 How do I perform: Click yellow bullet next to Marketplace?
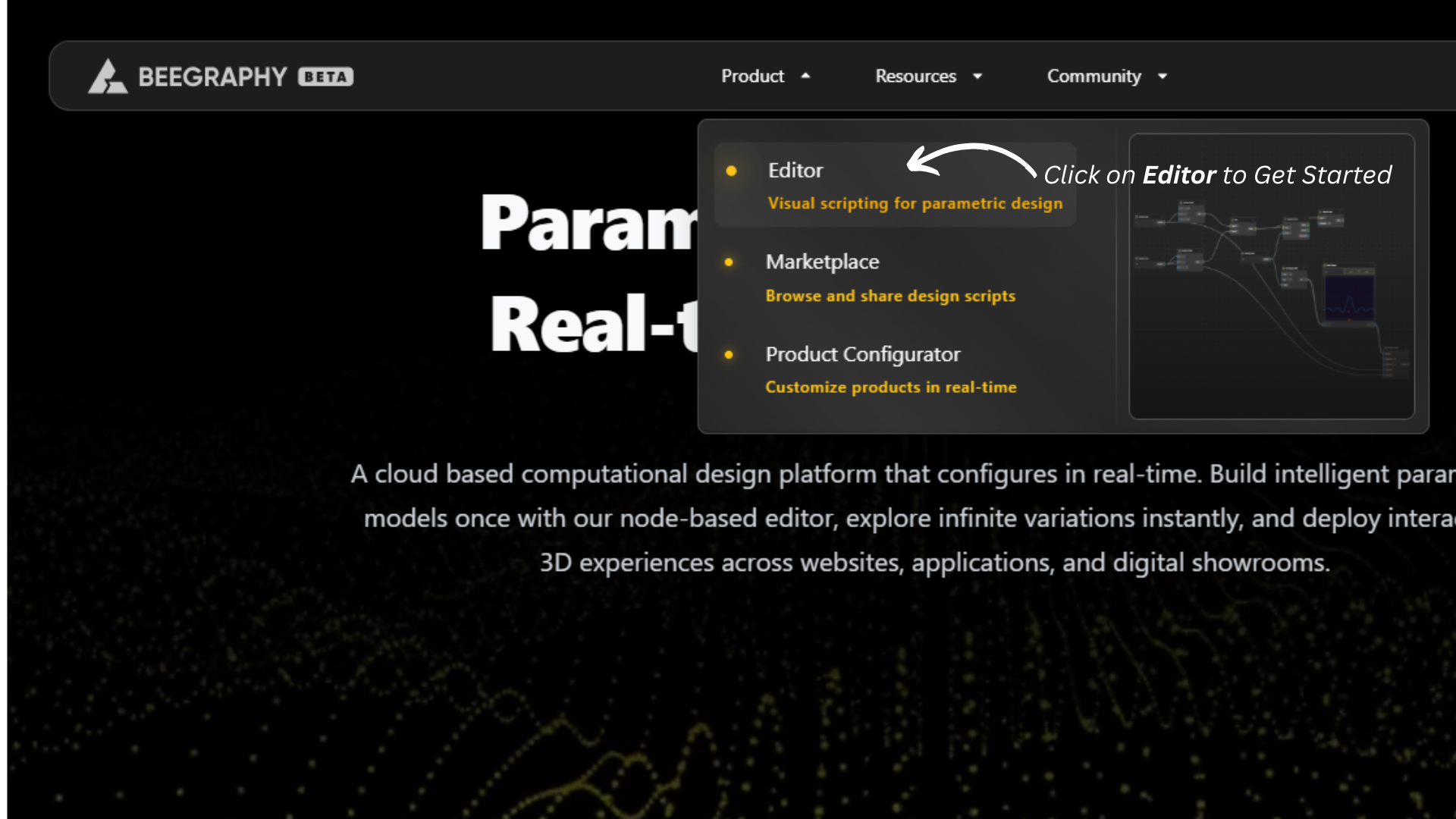point(729,262)
